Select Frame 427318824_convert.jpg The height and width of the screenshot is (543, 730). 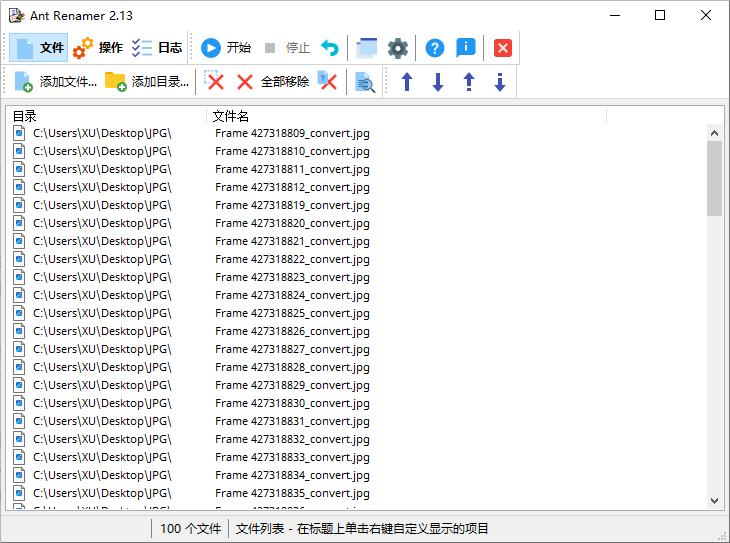click(x=292, y=295)
